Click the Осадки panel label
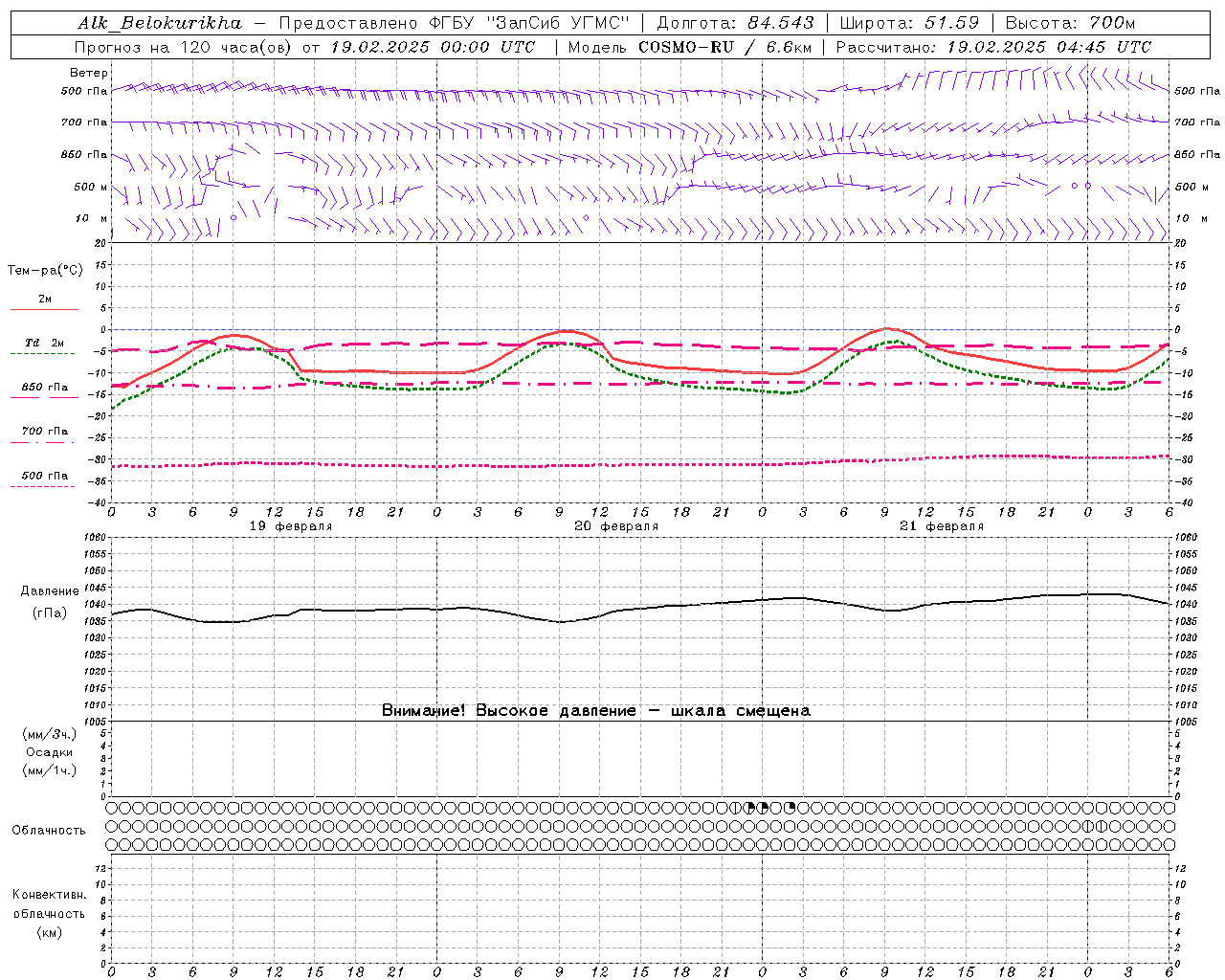Viewport: 1225px width, 980px height. 50,752
